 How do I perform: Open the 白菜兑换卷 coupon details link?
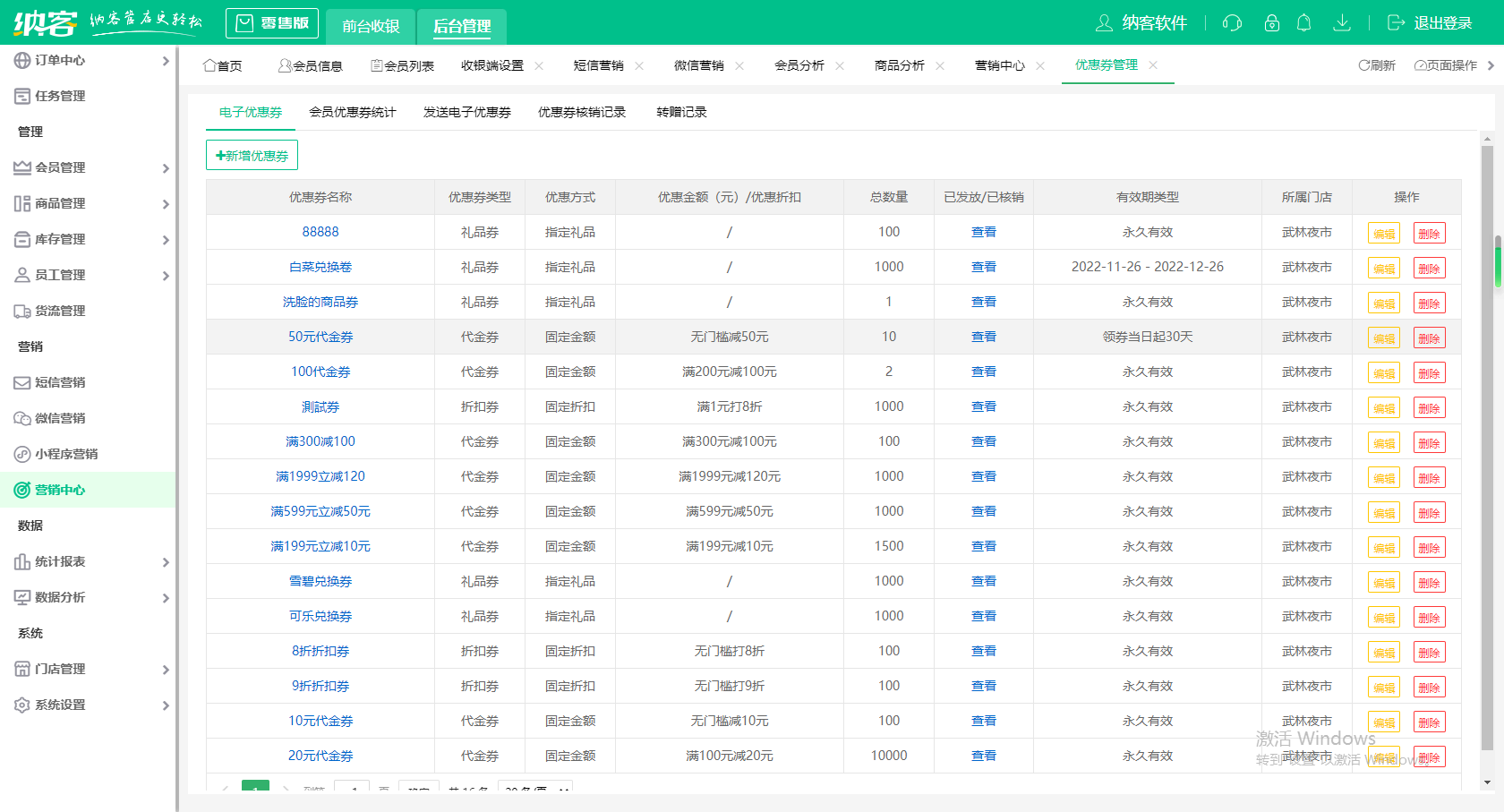320,266
